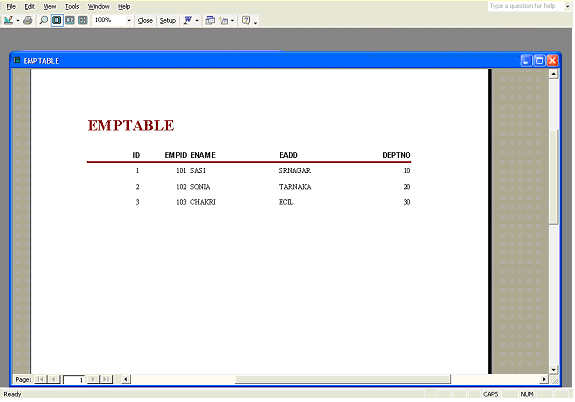Select the Zoom magnifier icon
Screen dimensions: 575x402
click(43, 20)
